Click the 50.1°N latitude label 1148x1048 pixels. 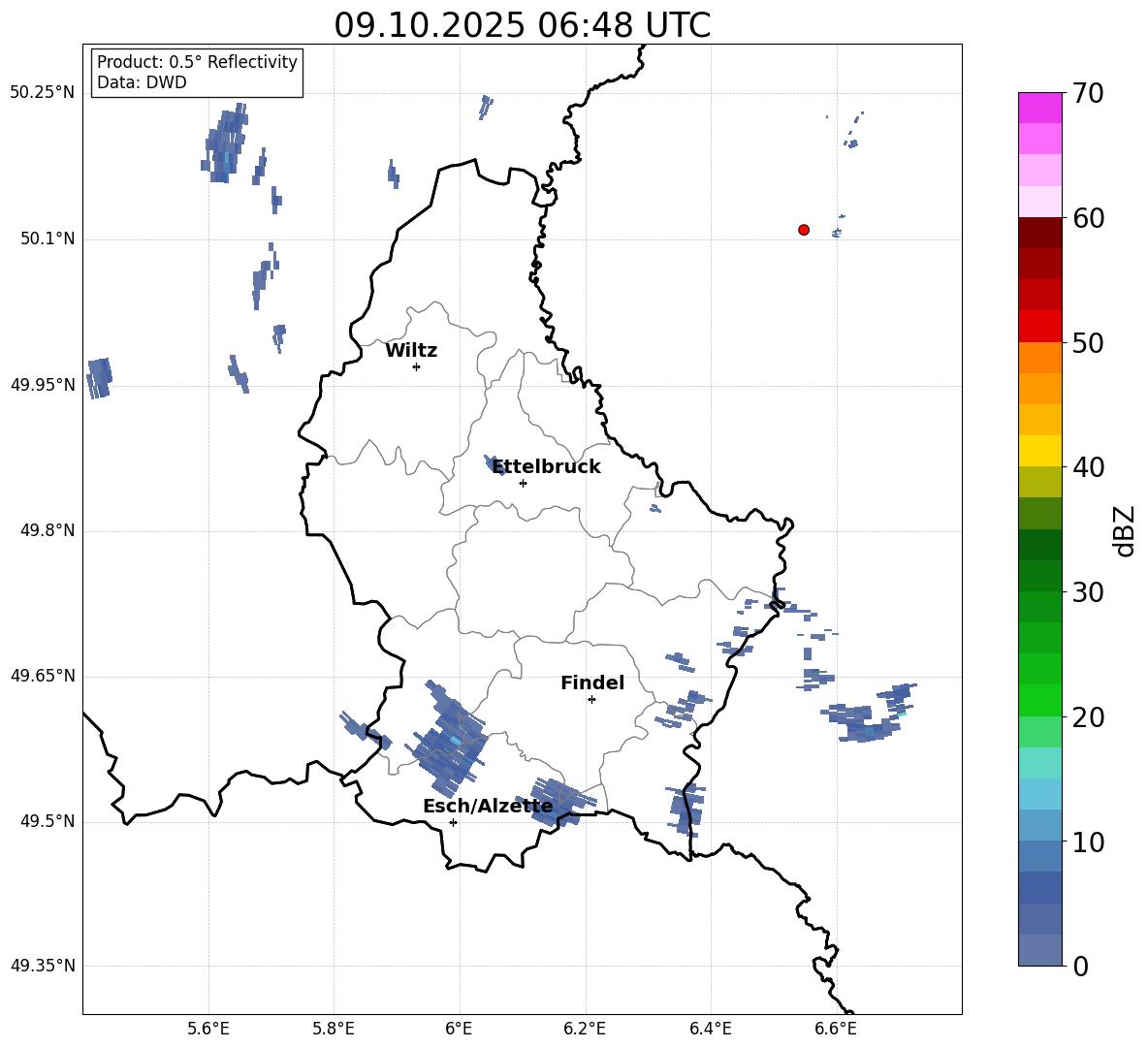pyautogui.click(x=48, y=238)
